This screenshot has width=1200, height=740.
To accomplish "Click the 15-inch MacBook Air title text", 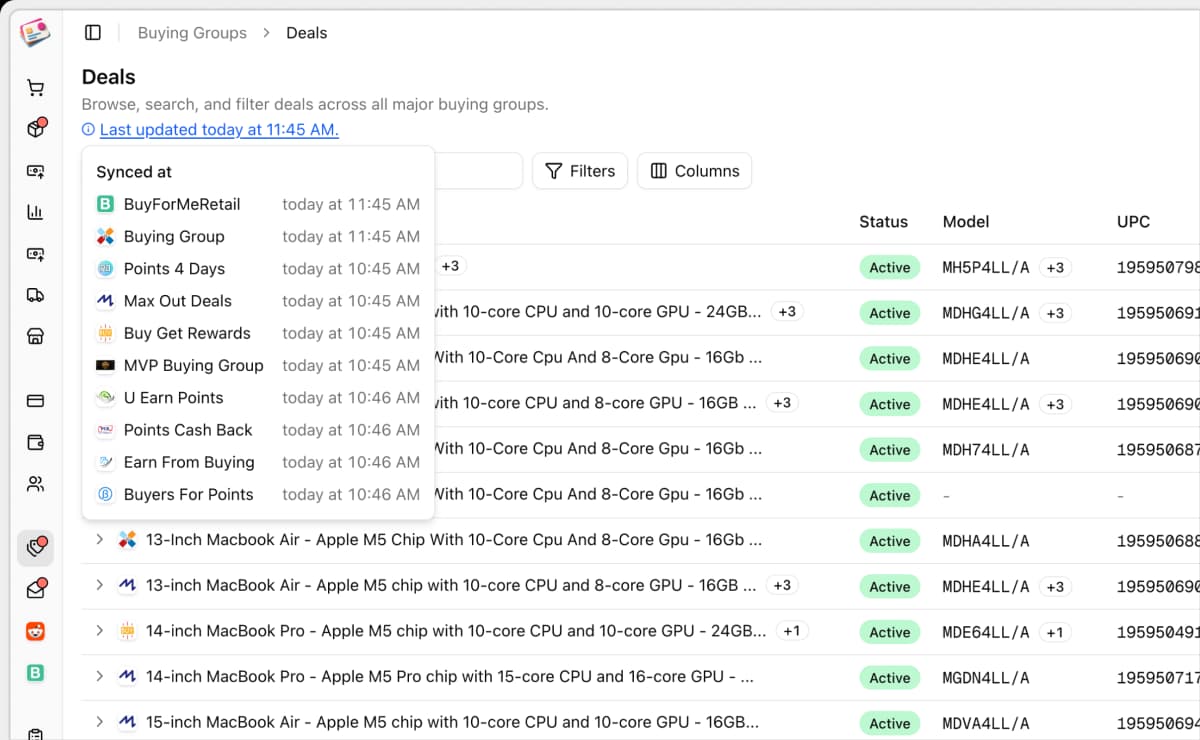I will [x=452, y=722].
